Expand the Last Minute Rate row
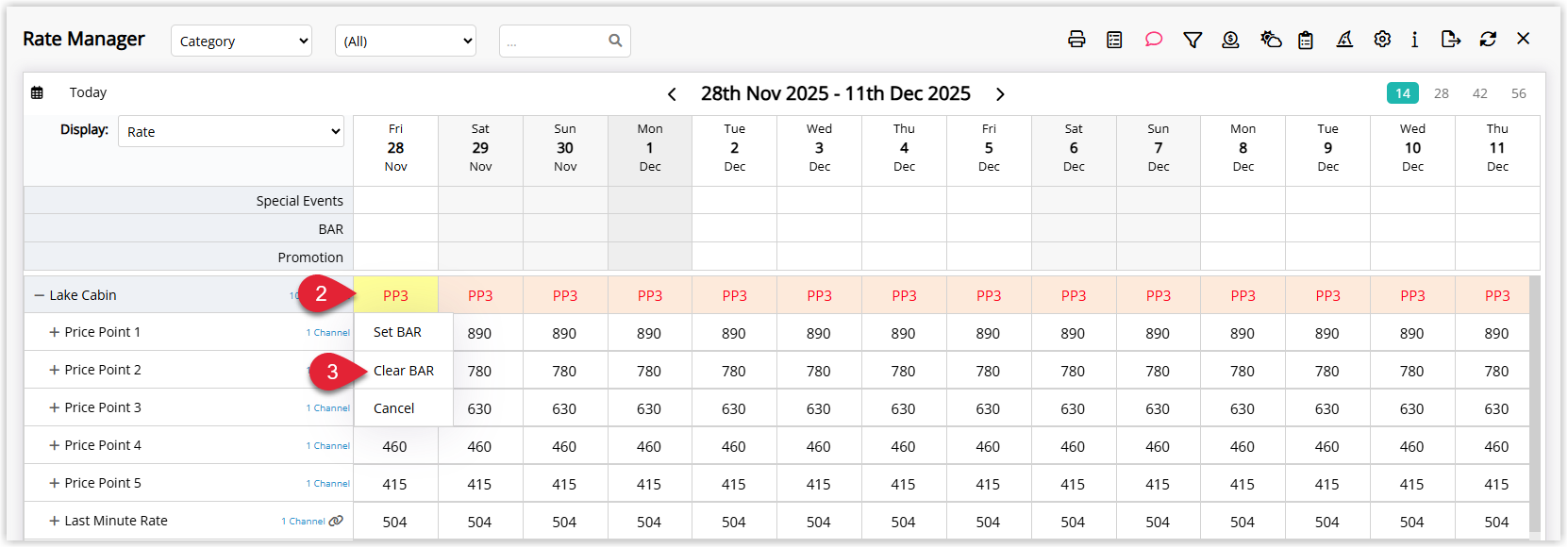This screenshot has height=548, width=1568. (55, 521)
